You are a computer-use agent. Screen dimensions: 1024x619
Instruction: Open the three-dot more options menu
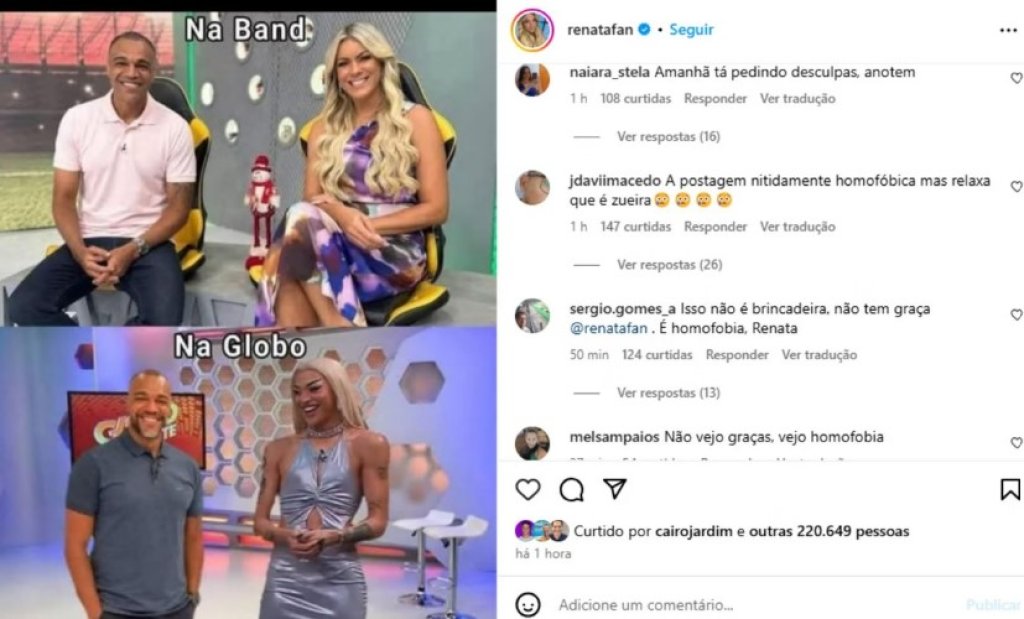coord(1008,31)
